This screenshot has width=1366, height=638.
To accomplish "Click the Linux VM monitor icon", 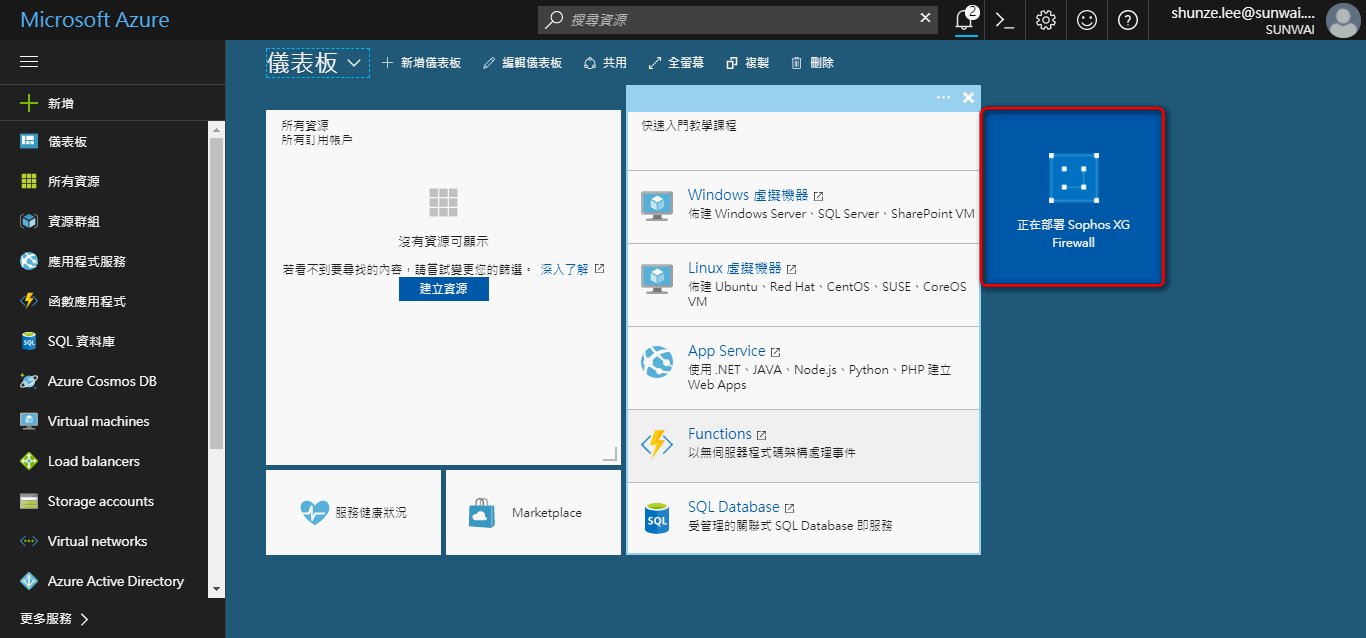I will (657, 278).
